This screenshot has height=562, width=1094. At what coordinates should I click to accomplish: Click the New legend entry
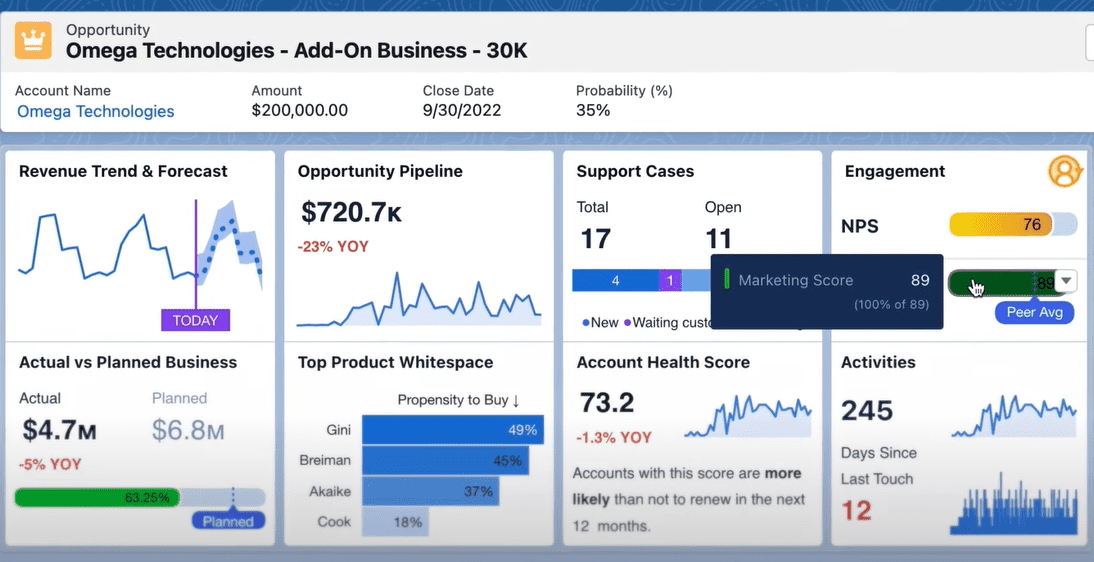tap(600, 323)
